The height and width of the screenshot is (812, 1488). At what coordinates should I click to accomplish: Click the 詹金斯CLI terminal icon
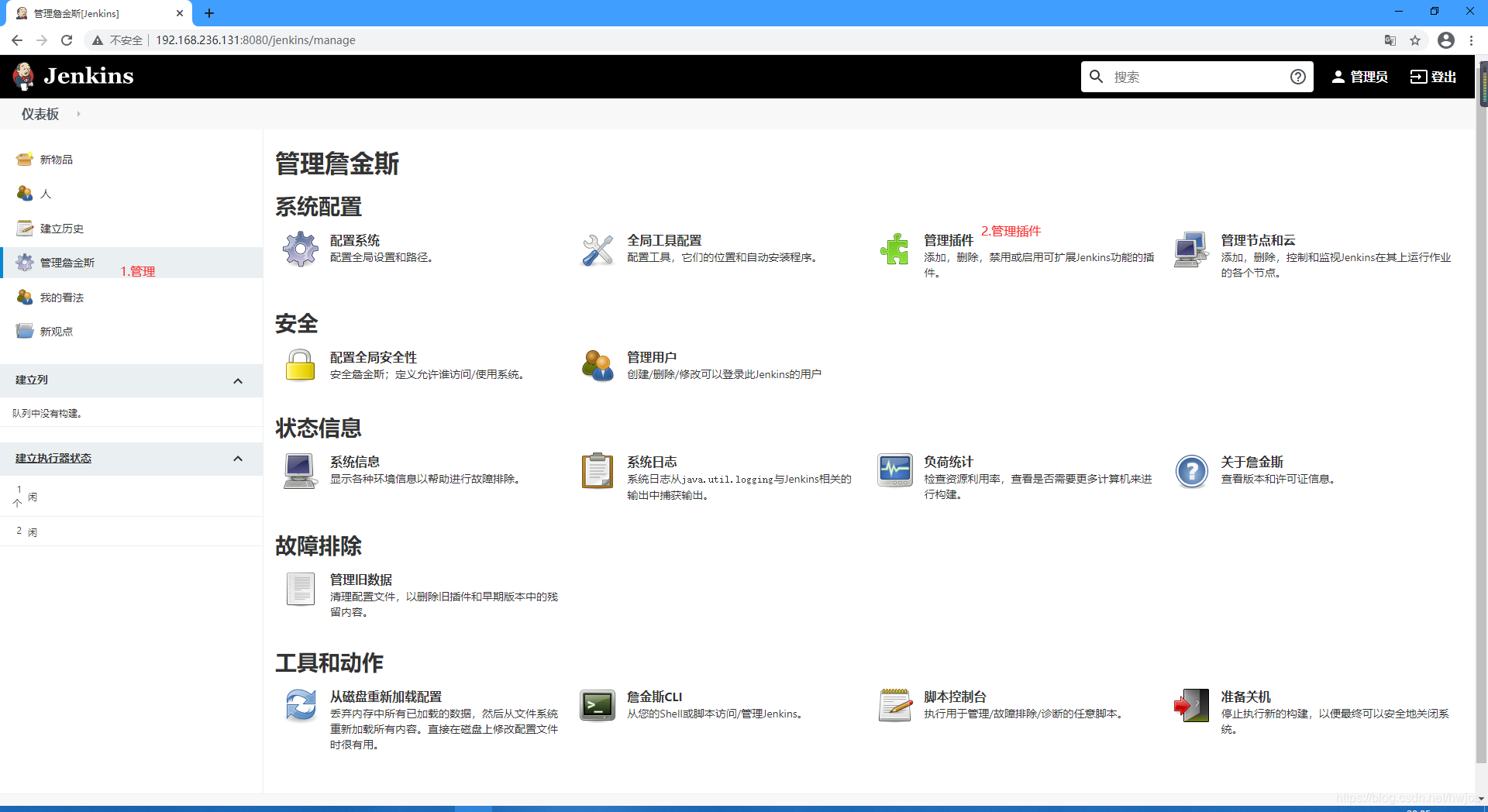[597, 706]
